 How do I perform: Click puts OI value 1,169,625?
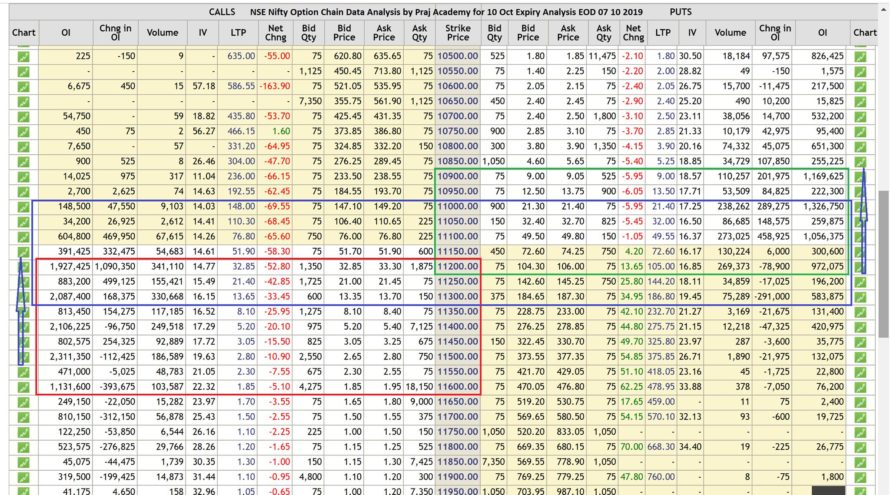pos(824,177)
